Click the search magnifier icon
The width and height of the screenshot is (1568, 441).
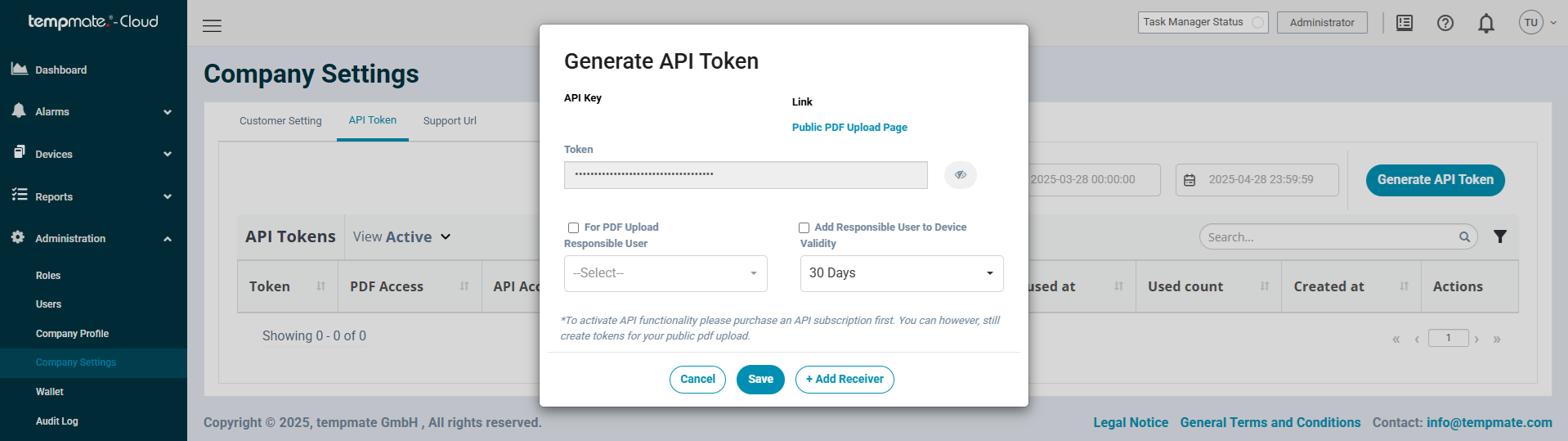point(1464,237)
